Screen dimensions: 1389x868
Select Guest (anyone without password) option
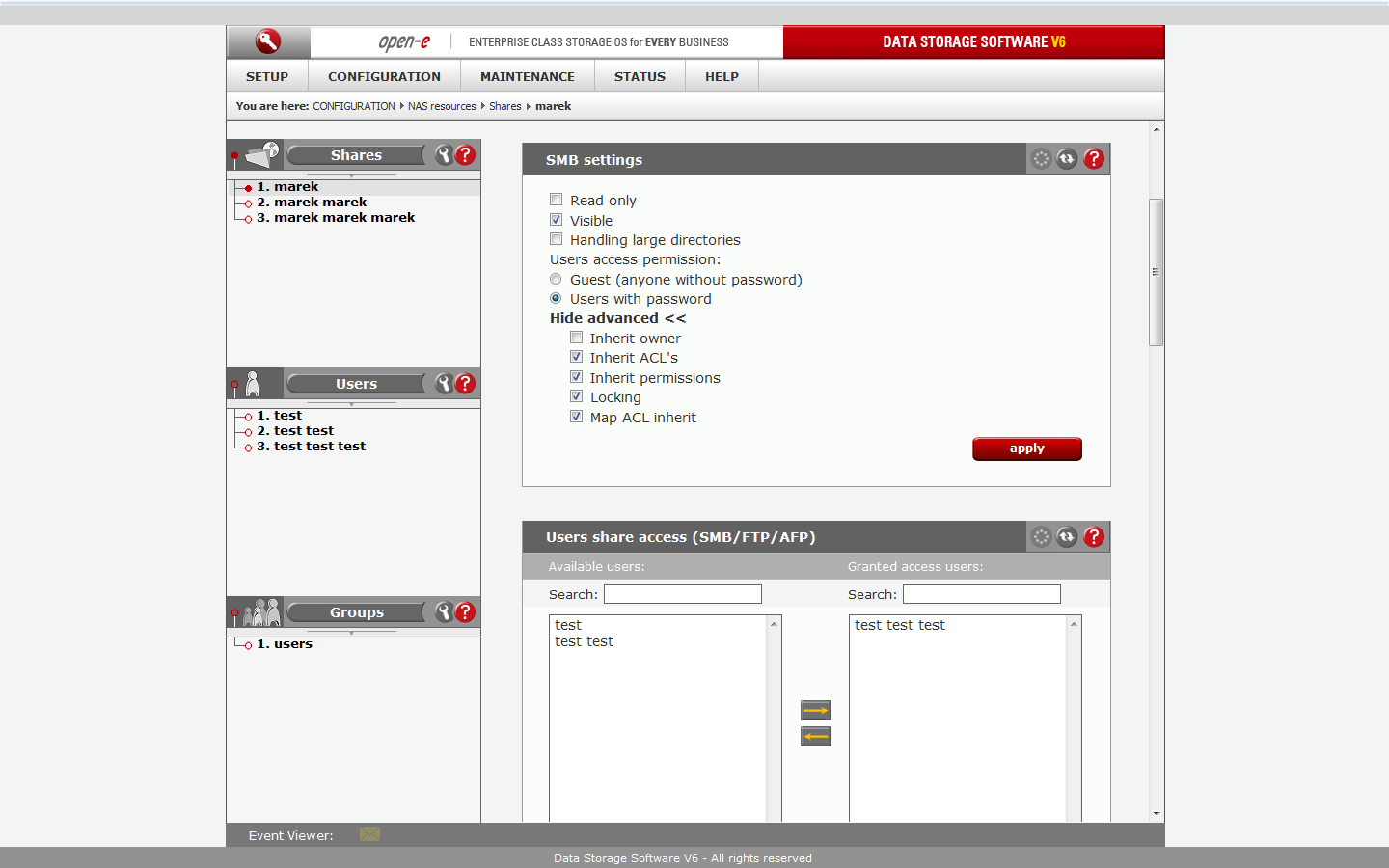pos(556,279)
